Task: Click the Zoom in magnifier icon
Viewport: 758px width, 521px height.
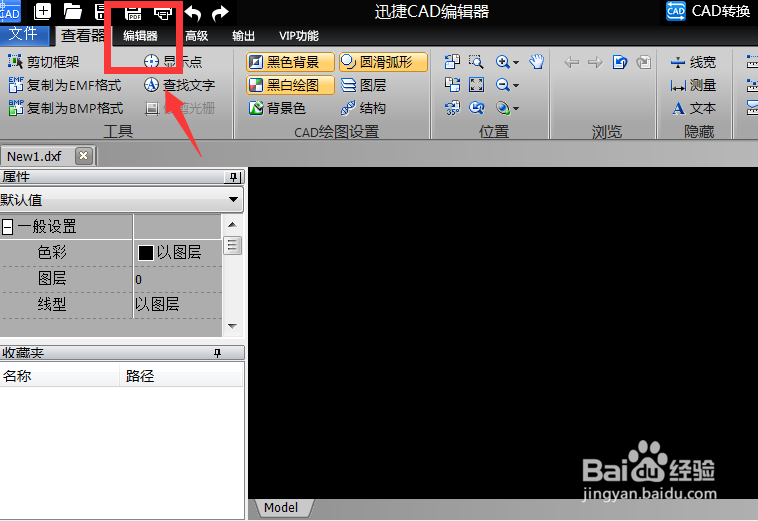Action: click(x=503, y=62)
